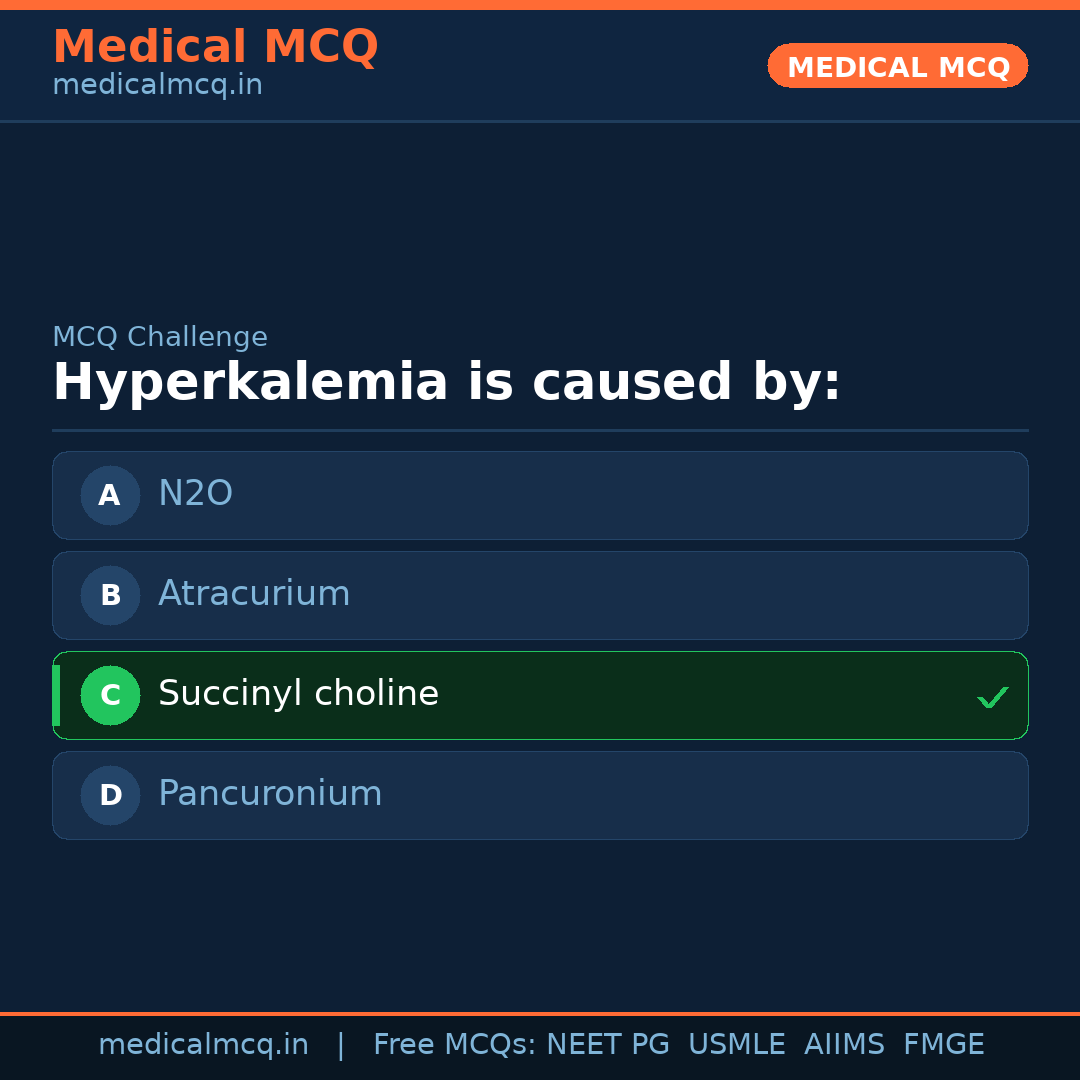This screenshot has width=1080, height=1080.
Task: Click the green checkmark on Succinyl choline
Action: [992, 697]
